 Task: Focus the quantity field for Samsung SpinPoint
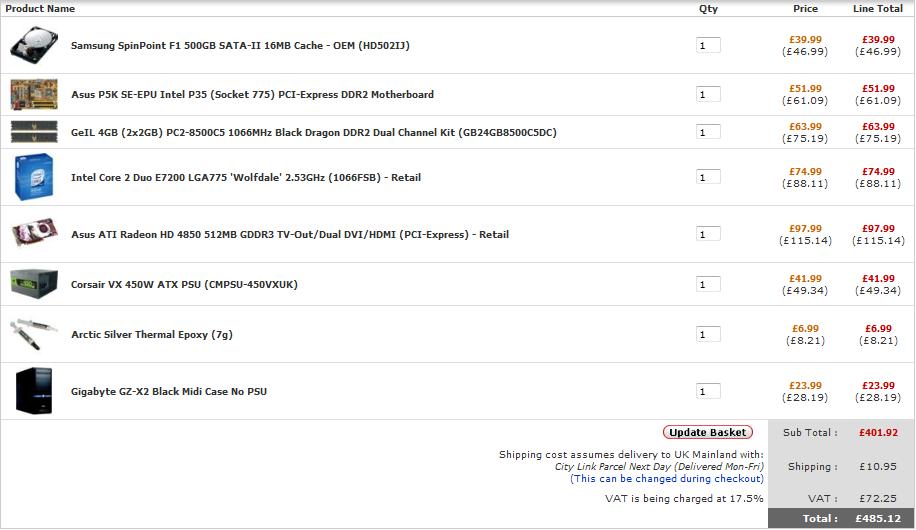[x=708, y=45]
